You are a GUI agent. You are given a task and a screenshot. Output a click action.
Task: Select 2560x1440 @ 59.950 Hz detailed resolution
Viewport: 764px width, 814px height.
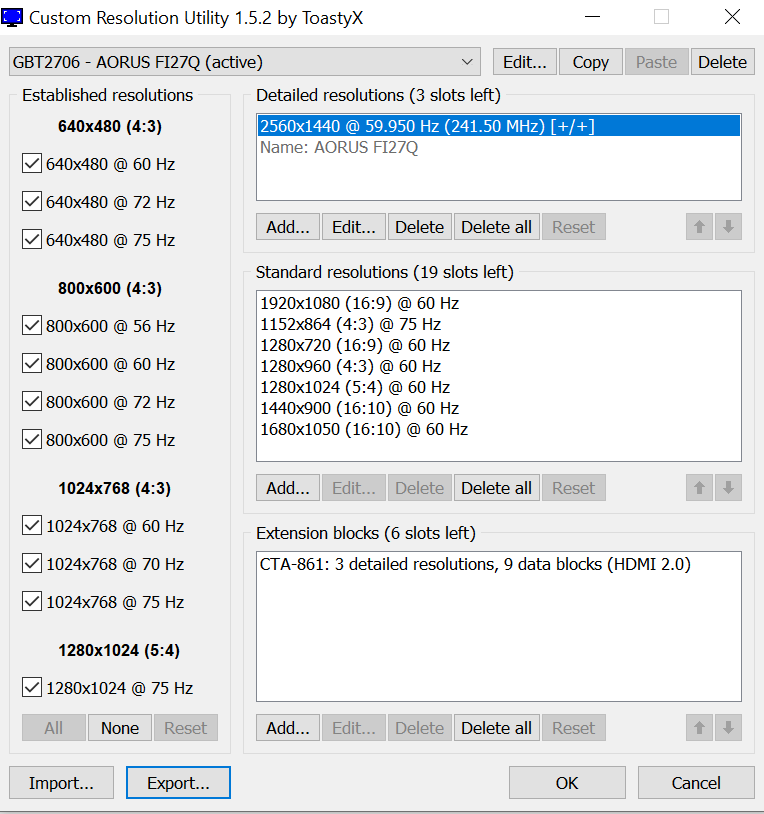click(x=499, y=126)
